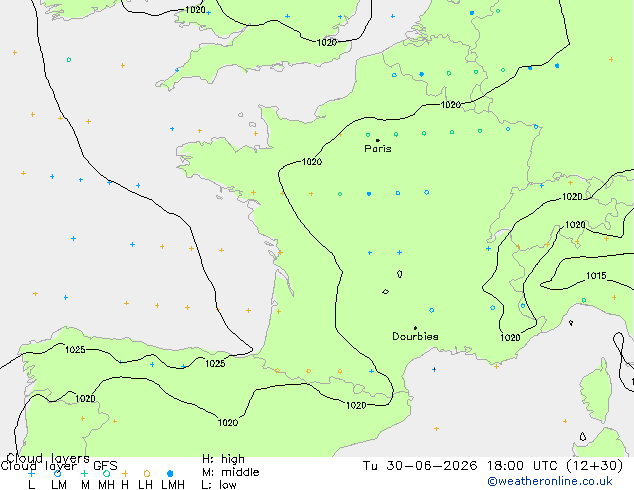Click the Dourbies location label
The image size is (634, 490).
(x=415, y=336)
